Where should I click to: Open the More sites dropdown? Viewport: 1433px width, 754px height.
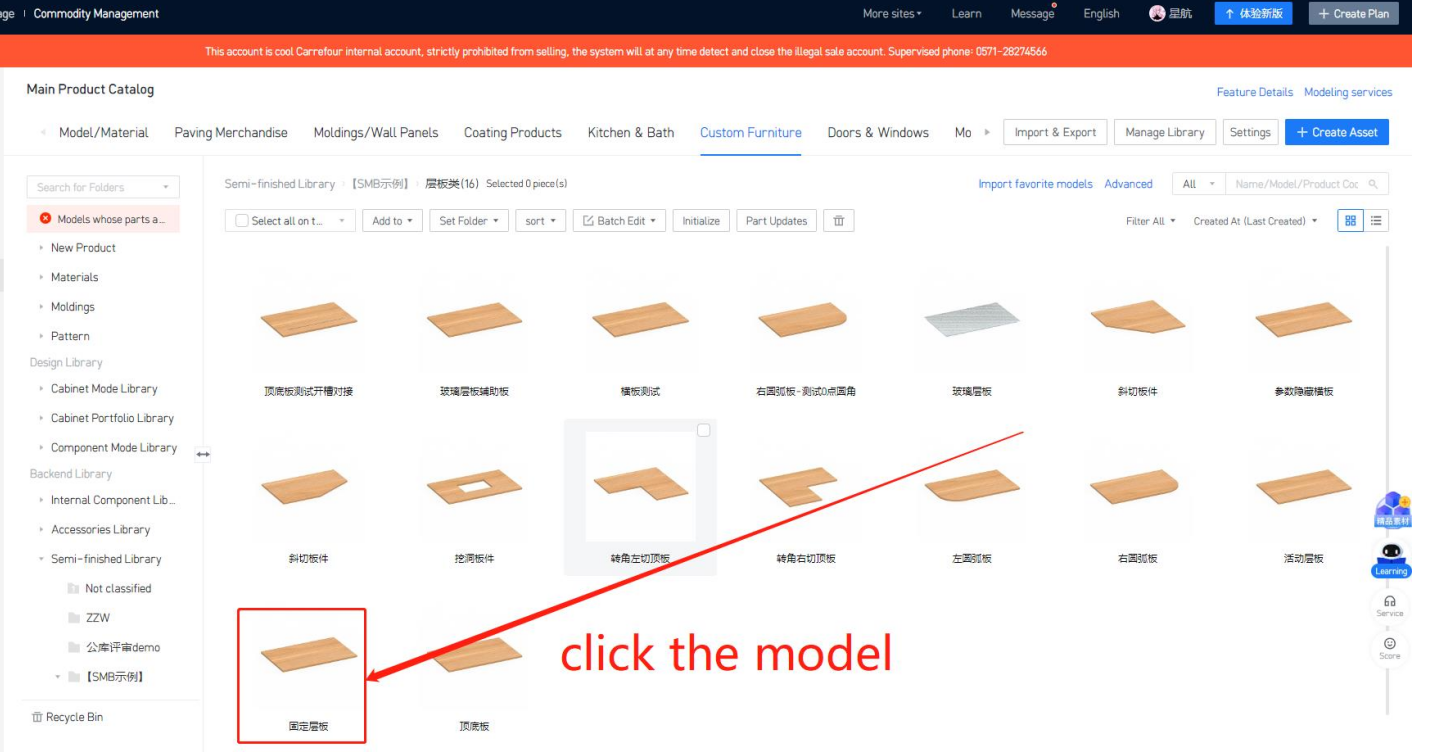892,14
